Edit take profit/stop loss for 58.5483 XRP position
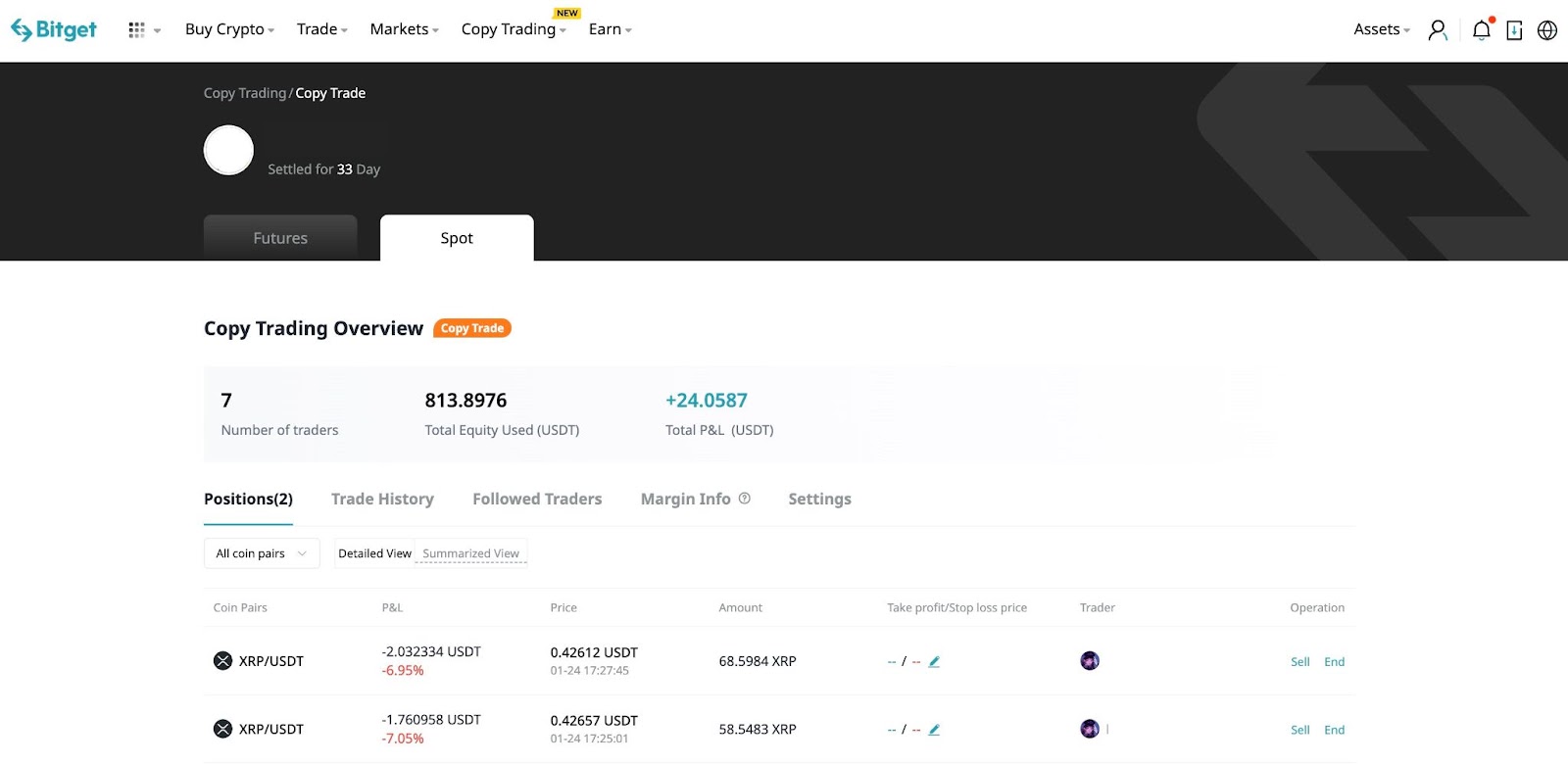This screenshot has width=1568, height=764. 934,730
